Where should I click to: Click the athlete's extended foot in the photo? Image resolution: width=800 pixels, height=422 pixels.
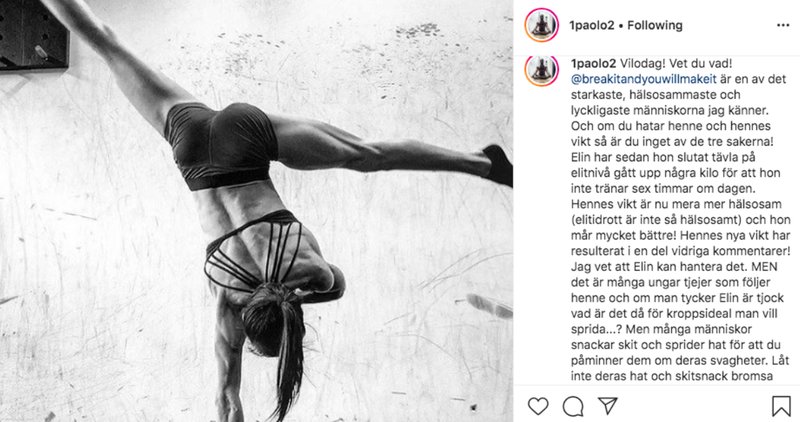click(x=498, y=164)
